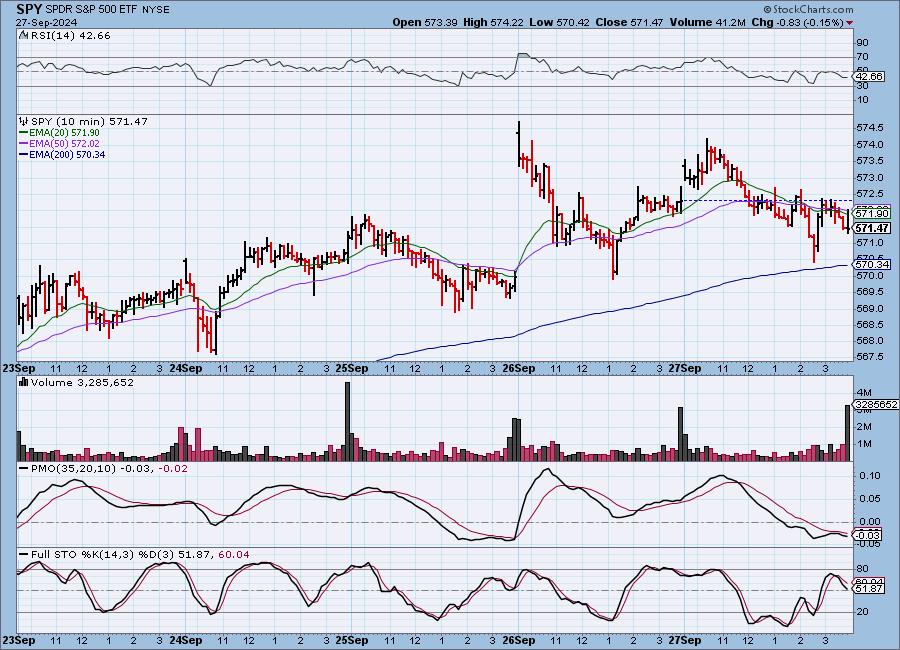Screen dimensions: 900x650
Task: Click the 51.87 stochastic axis tag
Action: [869, 589]
